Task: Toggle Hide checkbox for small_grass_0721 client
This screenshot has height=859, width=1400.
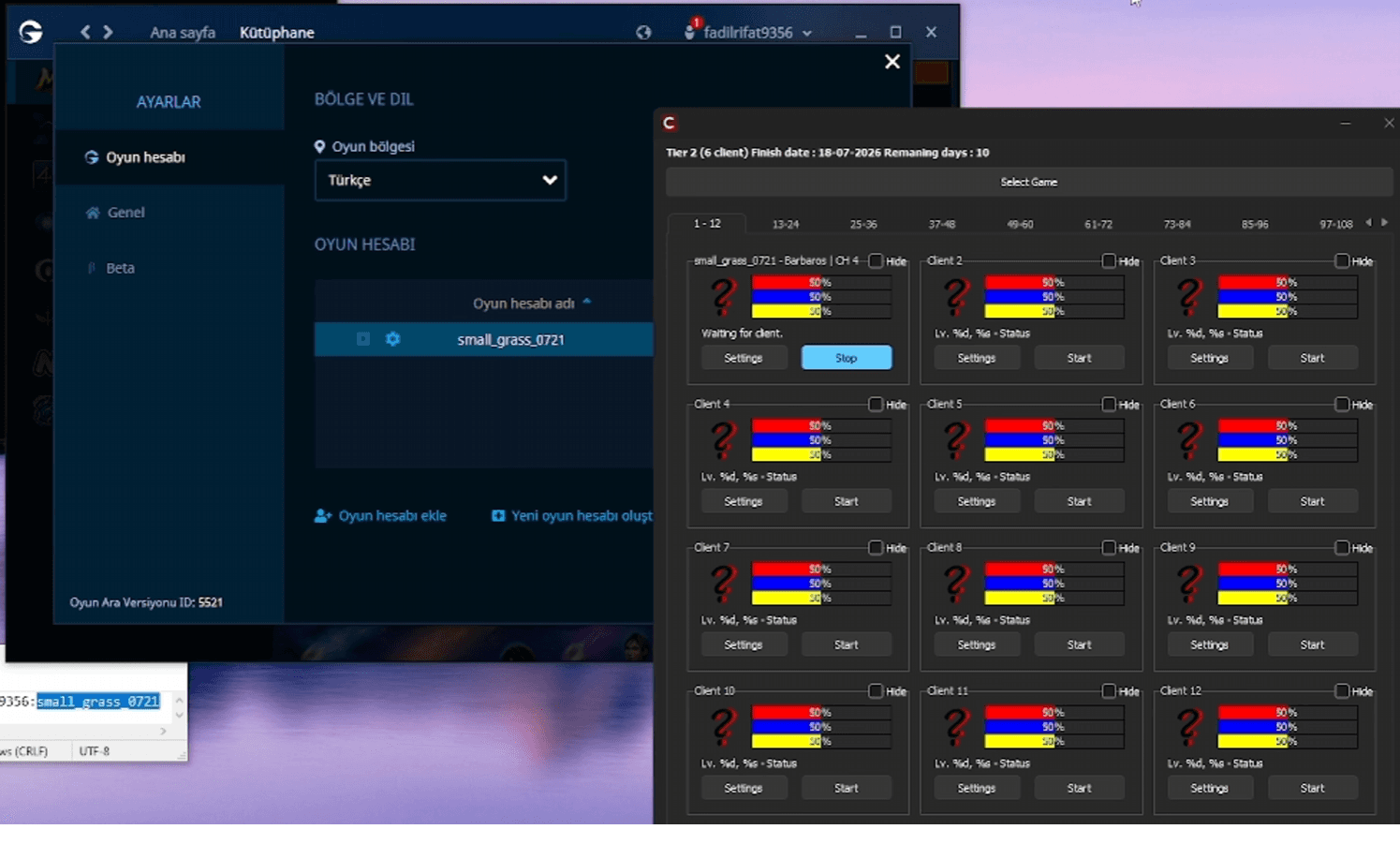Action: coord(876,260)
